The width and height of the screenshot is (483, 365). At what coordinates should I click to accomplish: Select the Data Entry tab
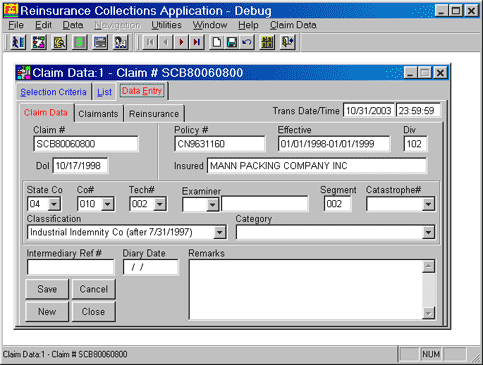click(x=142, y=91)
